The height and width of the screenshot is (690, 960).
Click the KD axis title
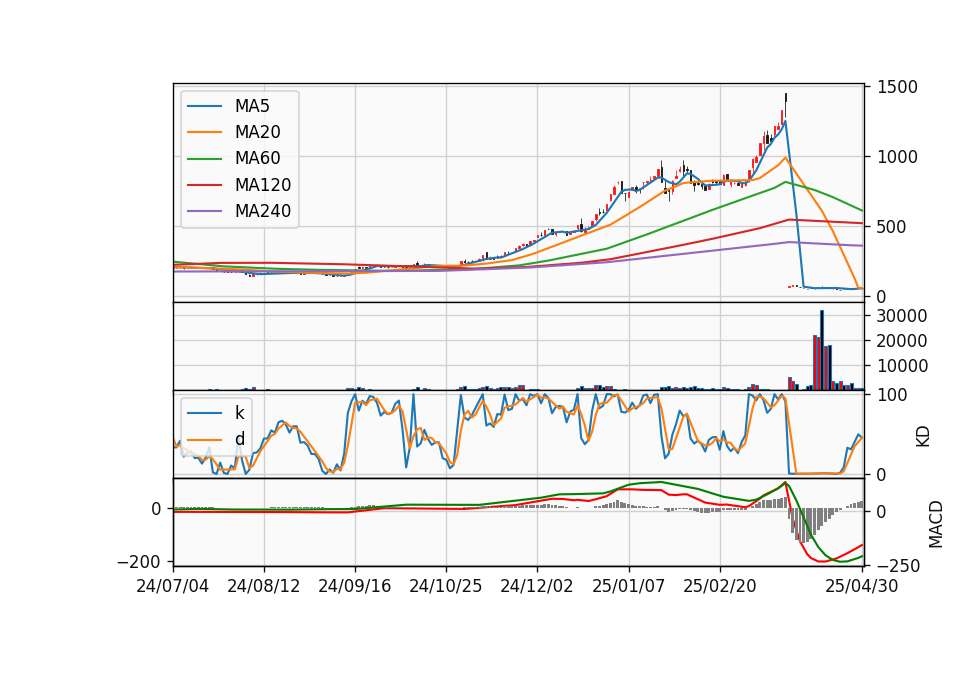click(x=923, y=437)
